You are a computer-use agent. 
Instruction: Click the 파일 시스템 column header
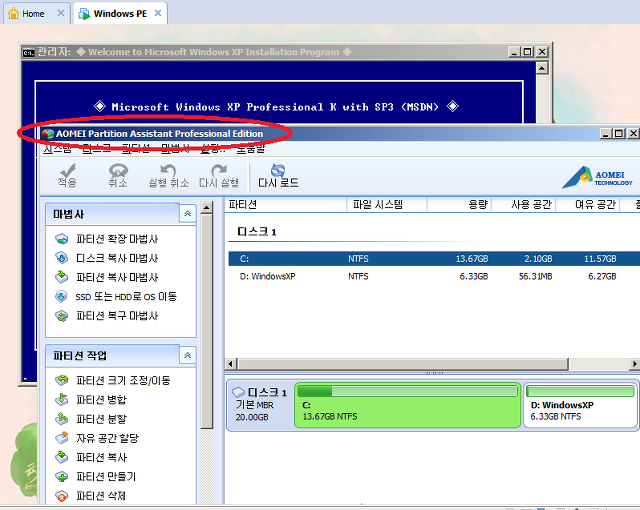[387, 204]
